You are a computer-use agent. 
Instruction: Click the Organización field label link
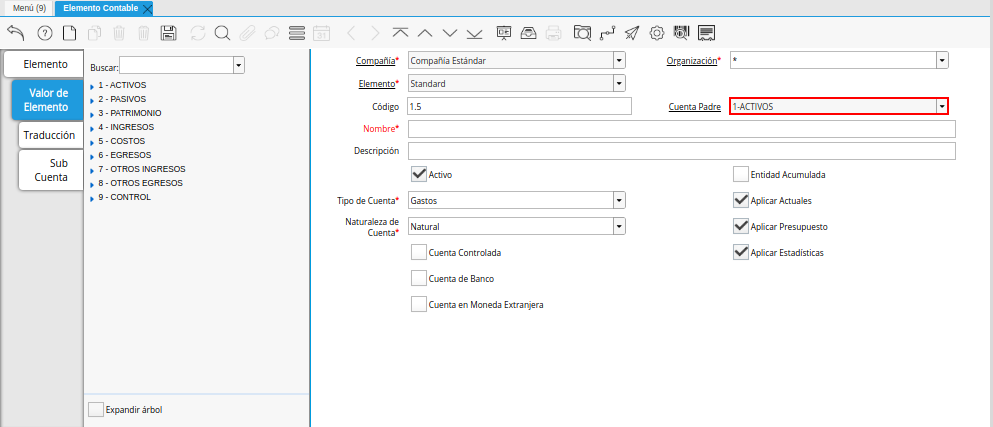point(692,61)
